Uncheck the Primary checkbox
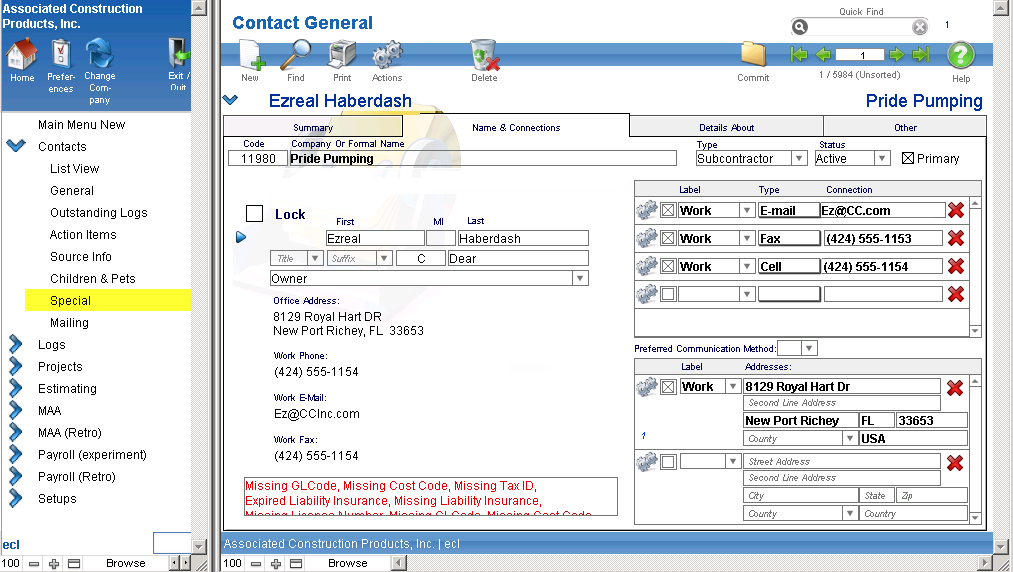Image resolution: width=1013 pixels, height=572 pixels. coord(908,158)
